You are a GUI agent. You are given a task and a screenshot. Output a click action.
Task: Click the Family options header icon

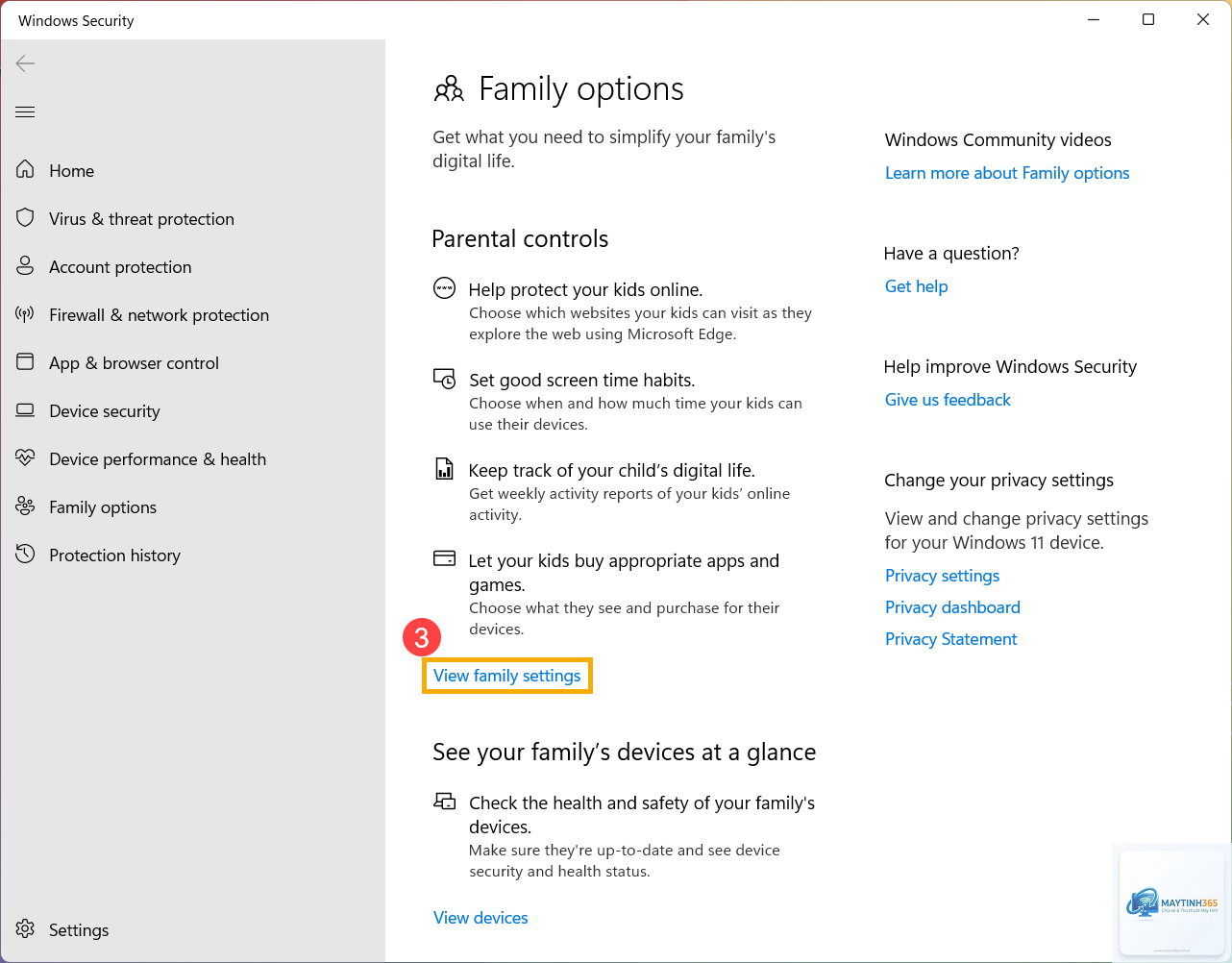point(449,89)
